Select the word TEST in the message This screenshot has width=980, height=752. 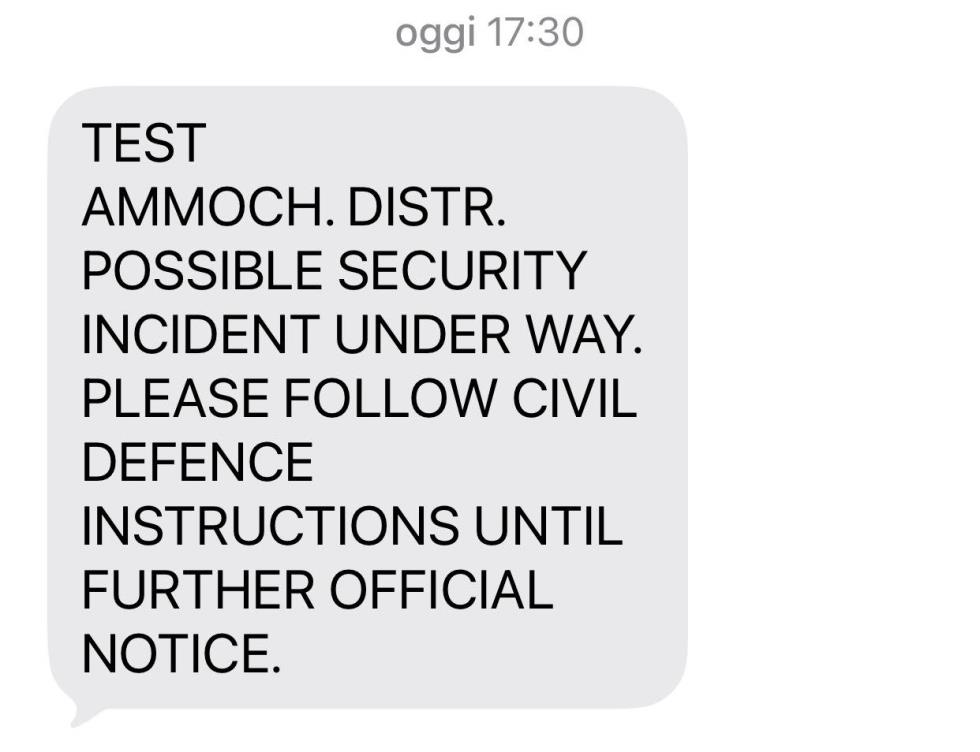(x=143, y=143)
